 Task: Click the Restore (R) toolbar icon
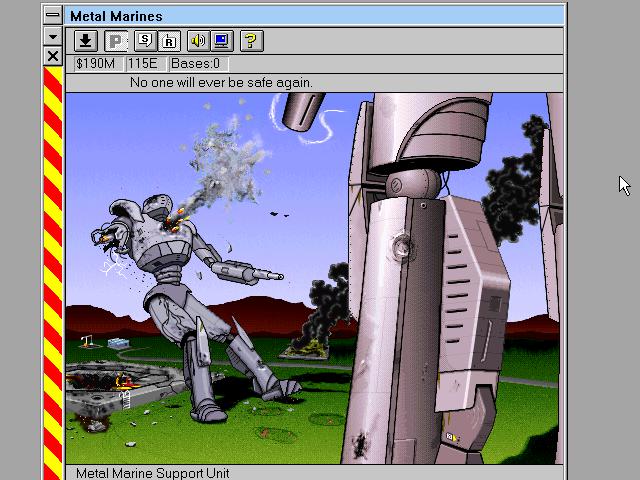click(169, 41)
